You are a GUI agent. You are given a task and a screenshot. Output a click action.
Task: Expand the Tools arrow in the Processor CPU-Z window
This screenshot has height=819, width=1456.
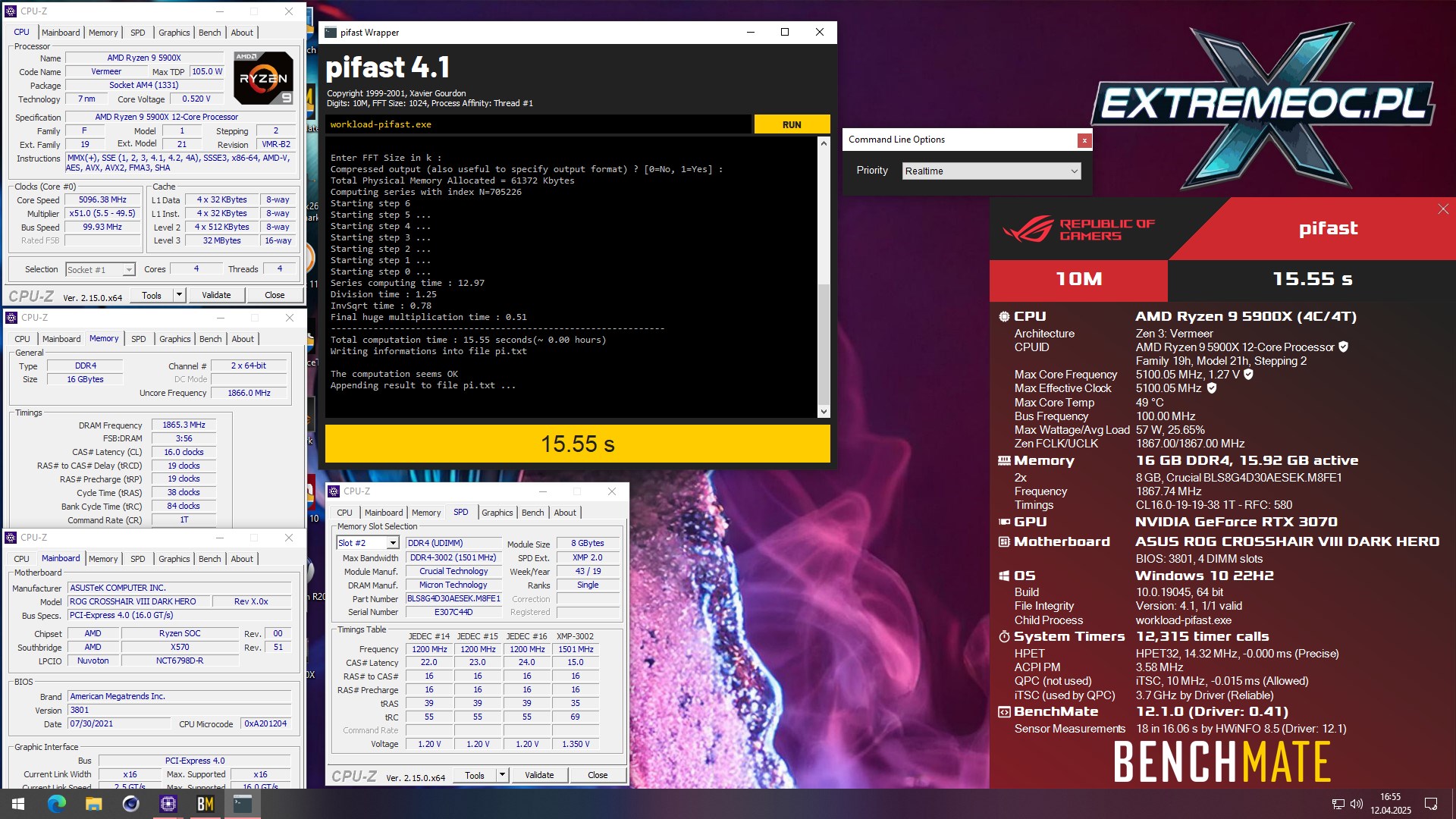(x=180, y=295)
